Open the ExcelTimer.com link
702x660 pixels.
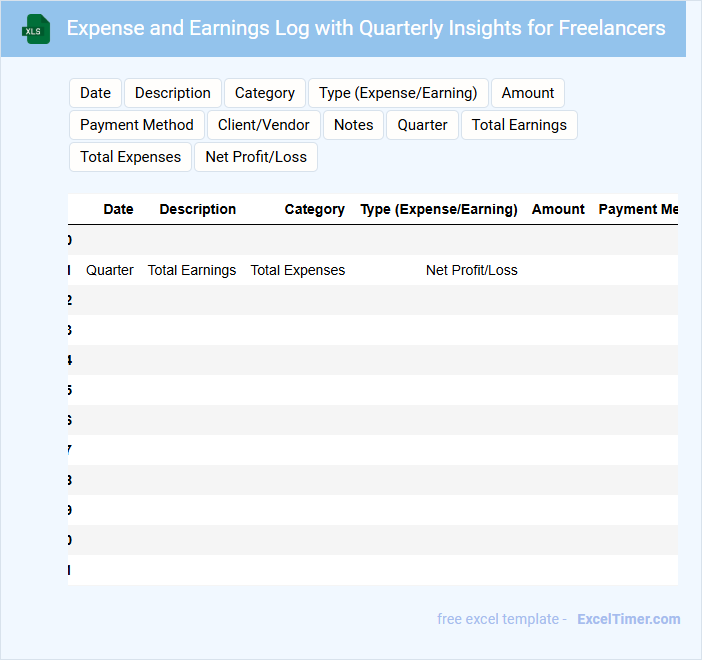click(x=628, y=619)
